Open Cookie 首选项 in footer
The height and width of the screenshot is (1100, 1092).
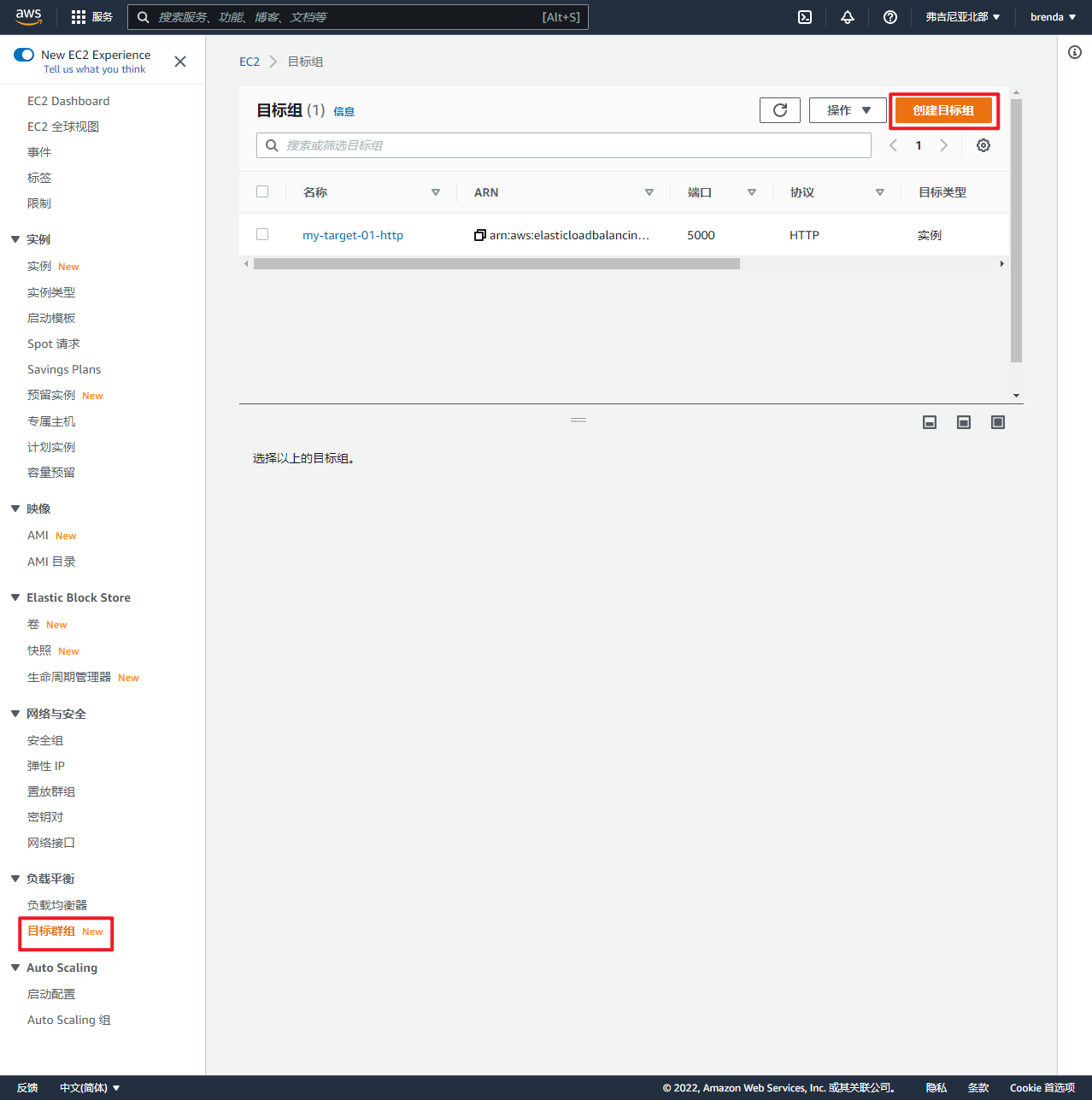pos(1042,1088)
